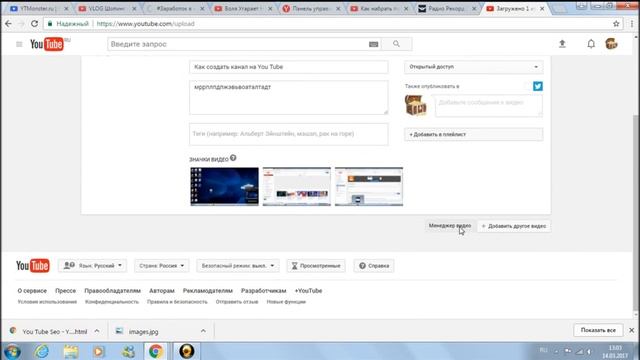
Task: Open the 'Правообладателям' footer link
Action: point(113,291)
